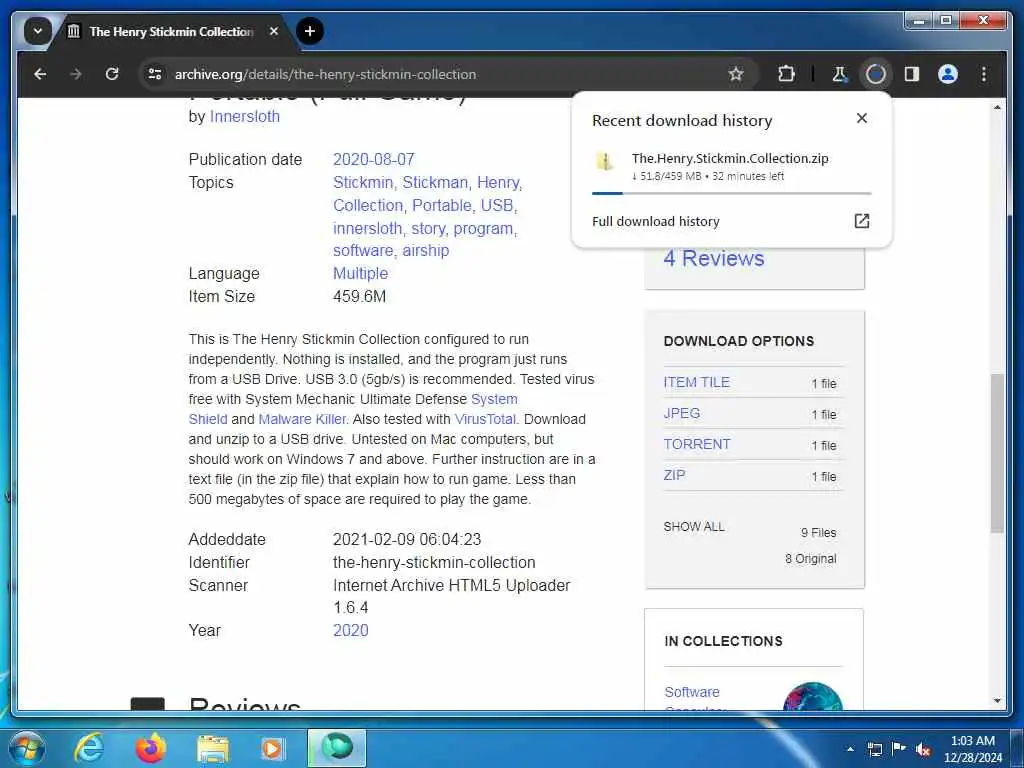1024x768 pixels.
Task: Click the Software collection thumbnail
Action: pyautogui.click(x=812, y=696)
